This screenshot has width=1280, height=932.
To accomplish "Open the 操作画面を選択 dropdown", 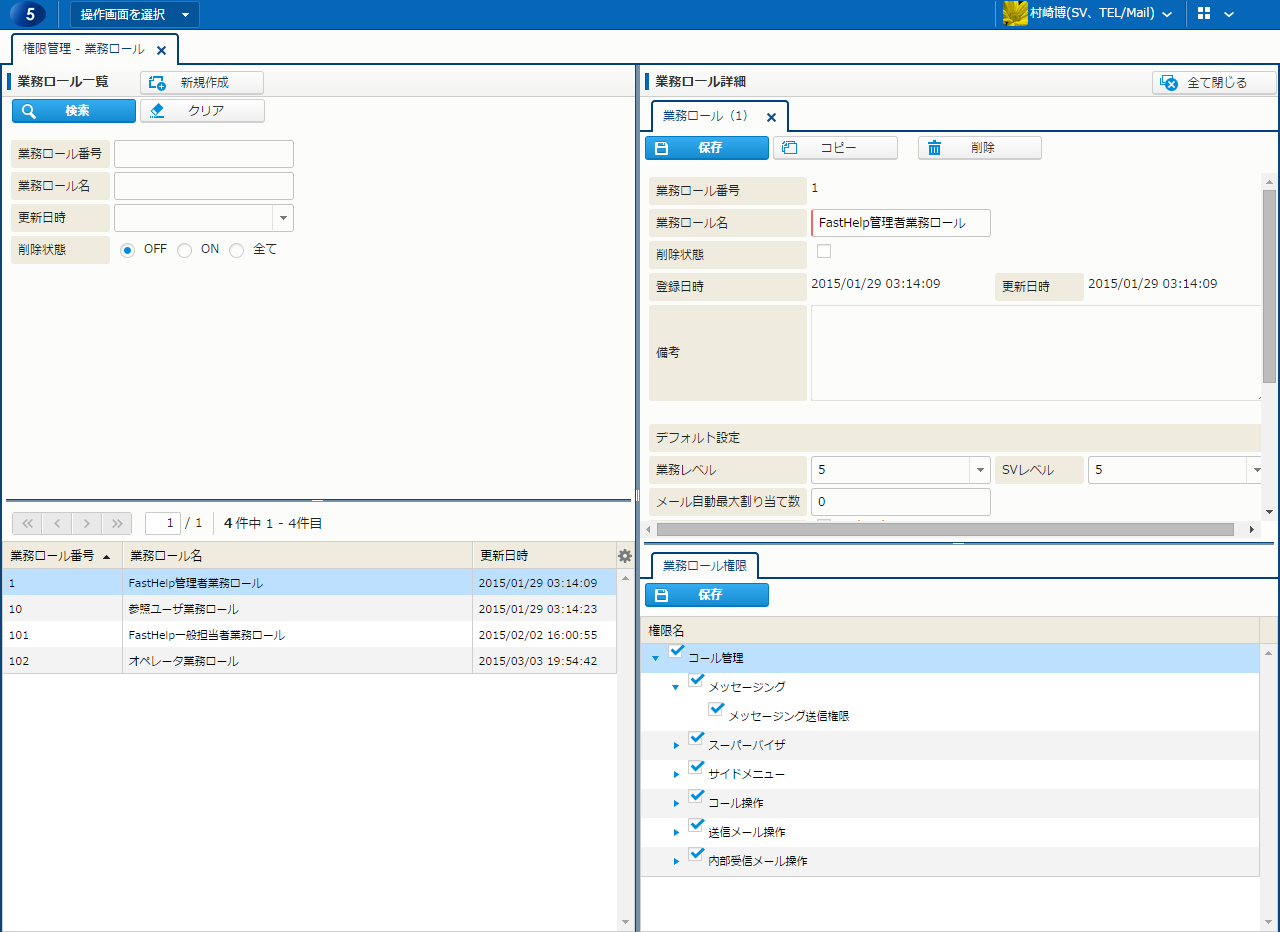I will click(135, 14).
